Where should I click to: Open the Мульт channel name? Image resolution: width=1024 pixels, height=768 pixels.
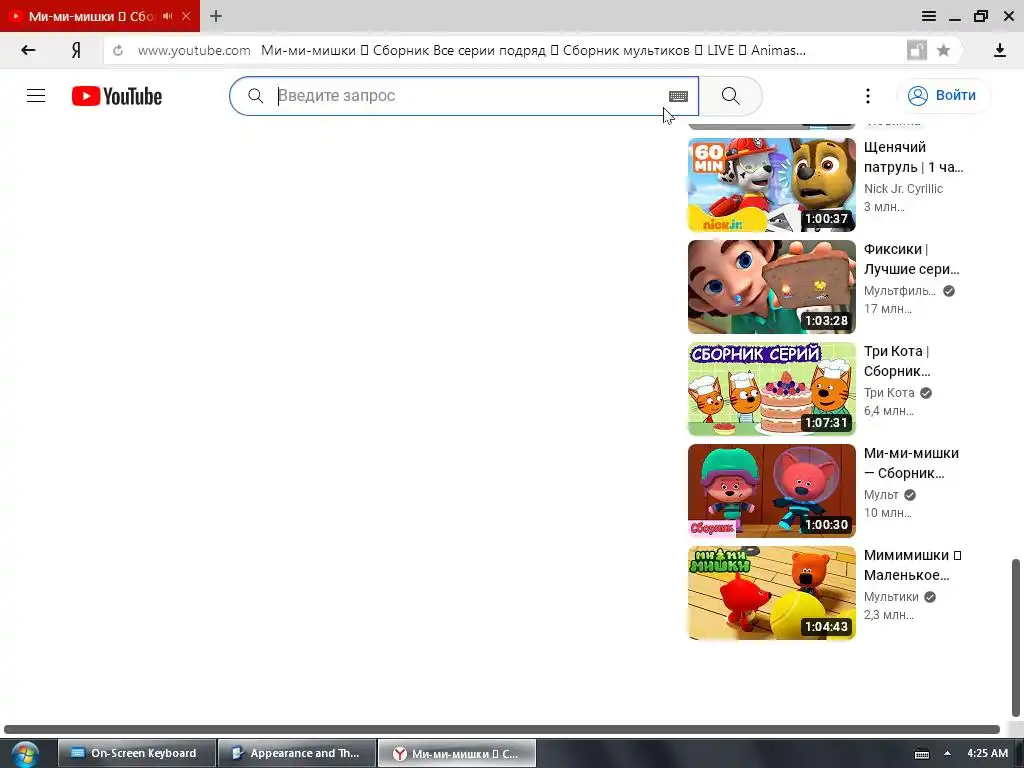point(881,494)
